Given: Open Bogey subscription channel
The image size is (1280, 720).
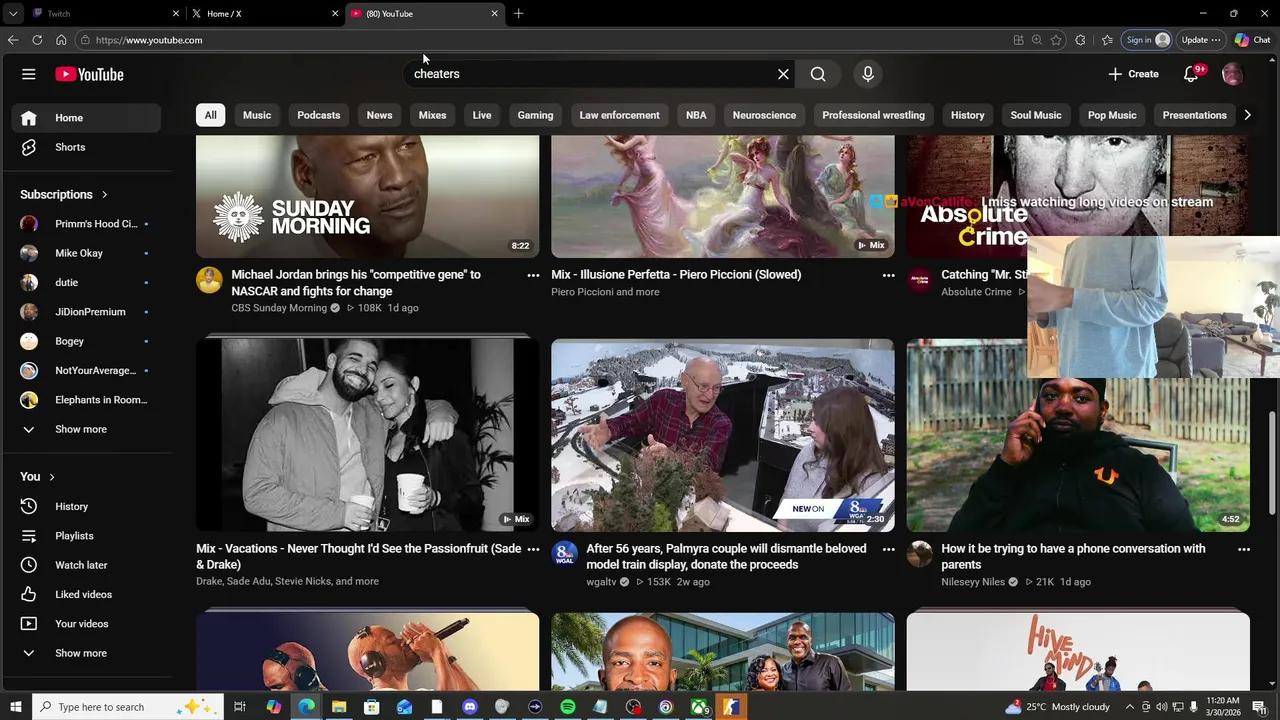Looking at the screenshot, I should 86,341.
